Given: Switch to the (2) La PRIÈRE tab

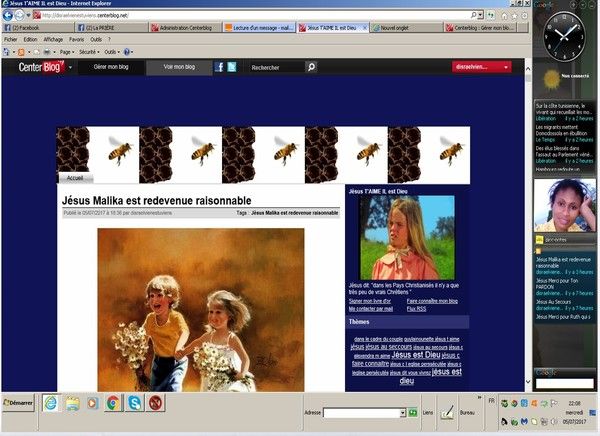Looking at the screenshot, I should [x=111, y=28].
